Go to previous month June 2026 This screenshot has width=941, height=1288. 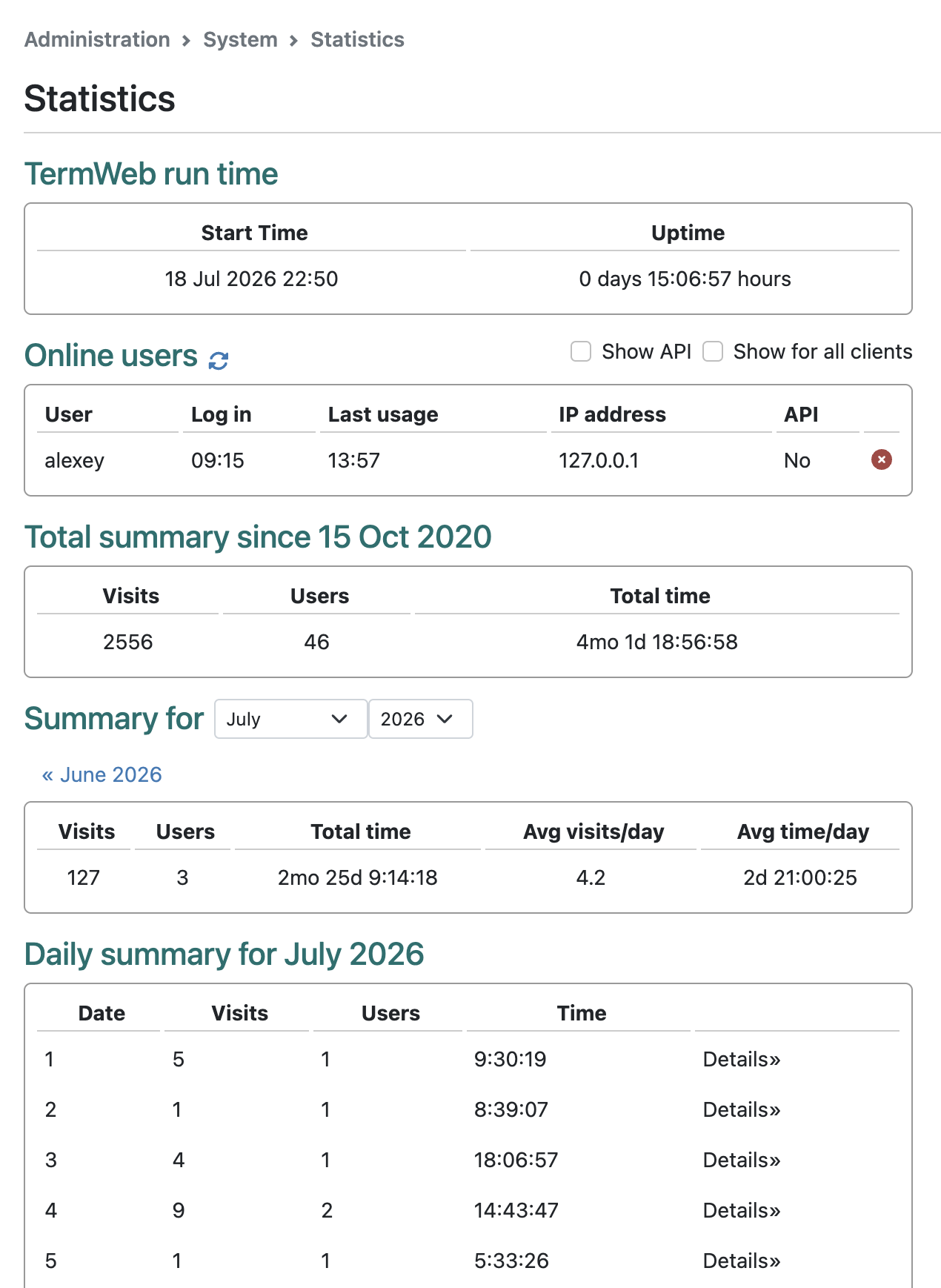tap(102, 774)
